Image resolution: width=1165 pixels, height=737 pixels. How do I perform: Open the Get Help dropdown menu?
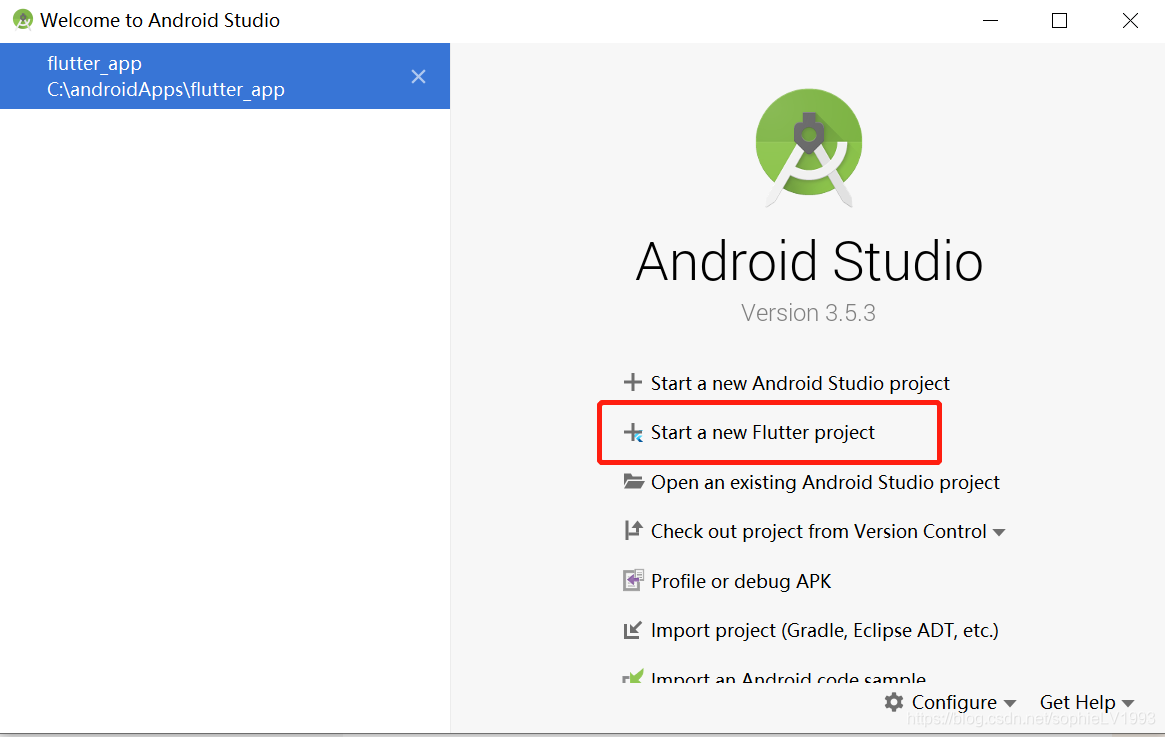pyautogui.click(x=1086, y=702)
